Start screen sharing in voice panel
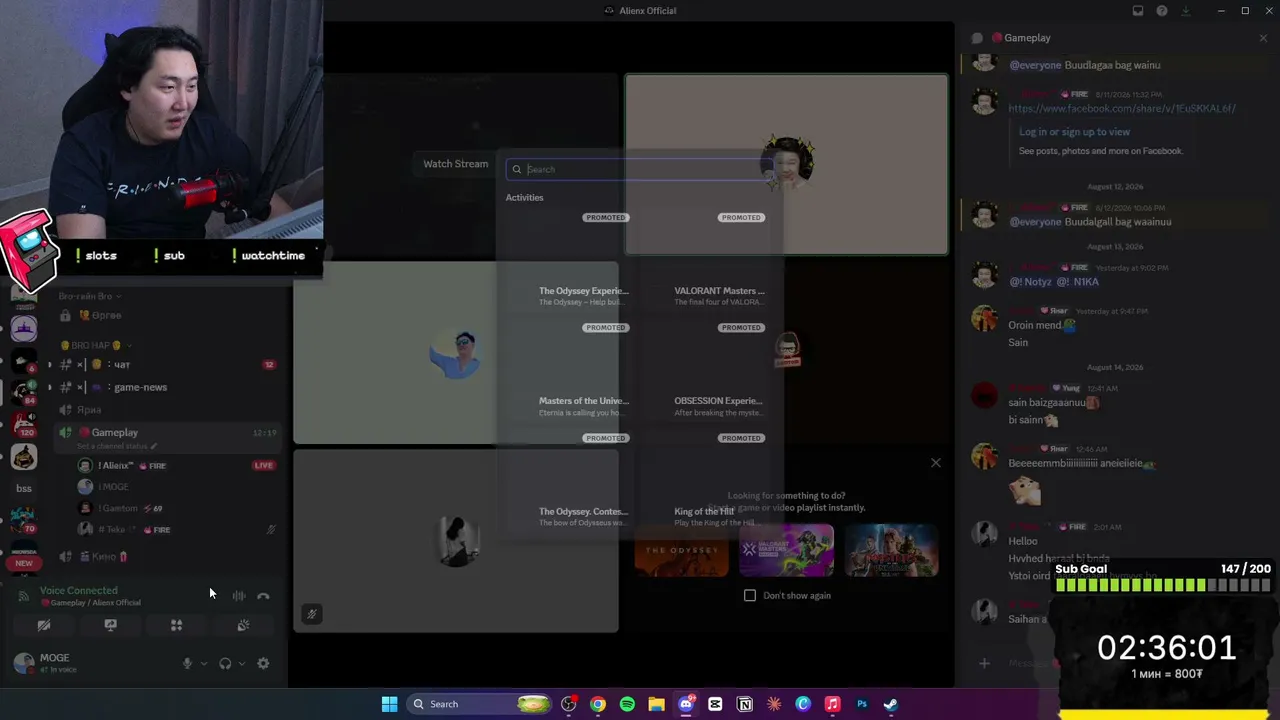Viewport: 1280px width, 720px height. click(110, 625)
